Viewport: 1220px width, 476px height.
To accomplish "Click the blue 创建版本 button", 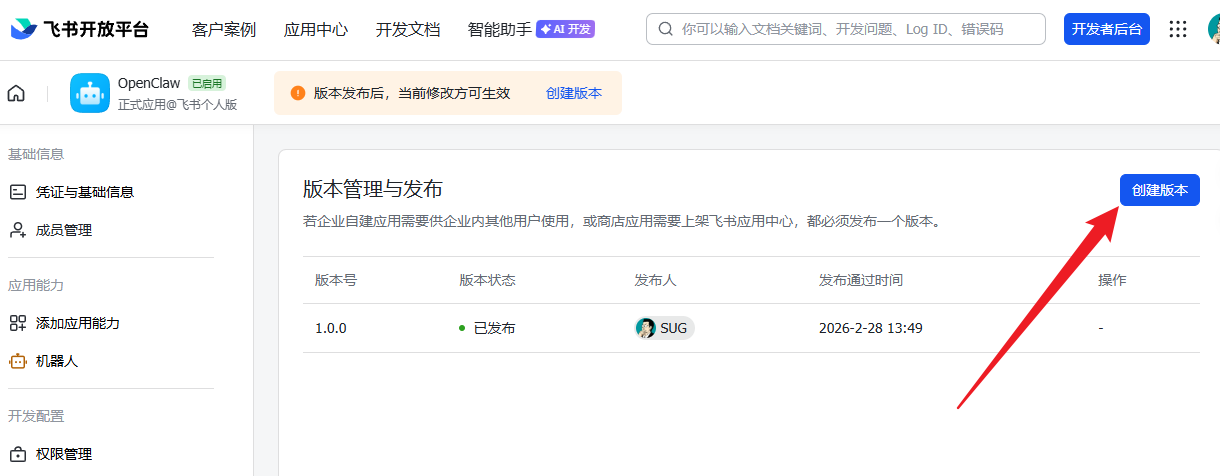I will click(x=1159, y=190).
